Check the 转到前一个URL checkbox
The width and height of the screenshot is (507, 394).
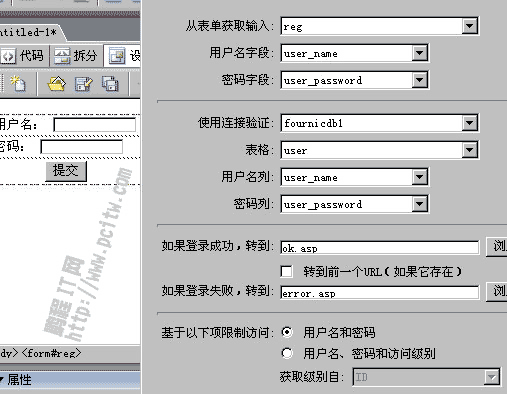tap(286, 271)
